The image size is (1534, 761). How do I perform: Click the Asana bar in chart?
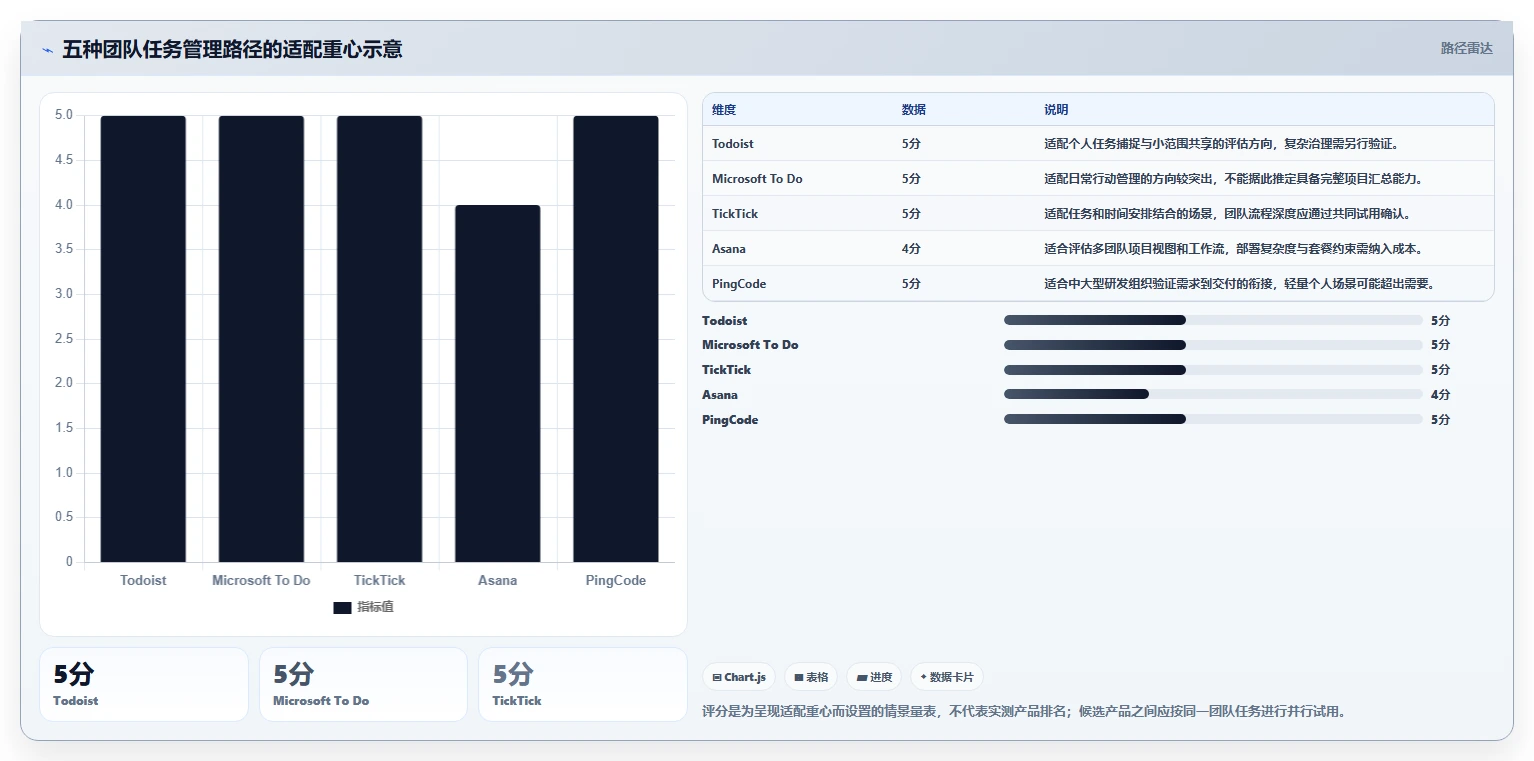pyautogui.click(x=497, y=384)
